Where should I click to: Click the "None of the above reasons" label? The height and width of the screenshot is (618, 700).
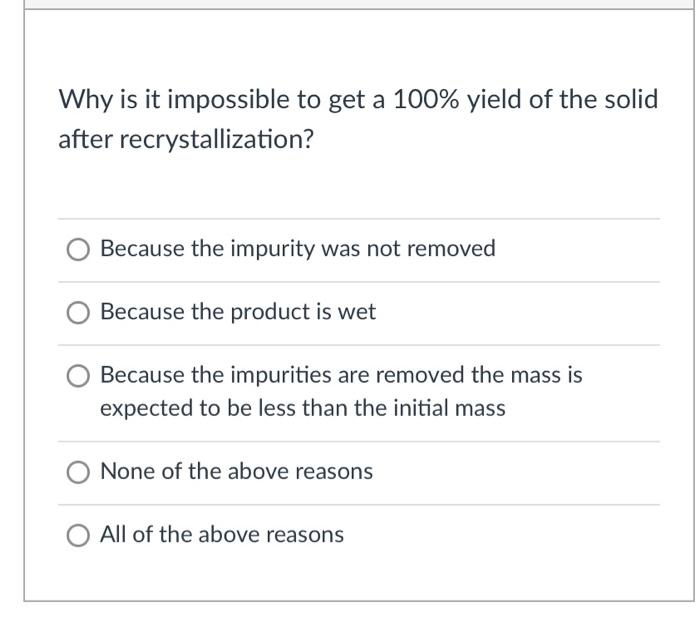coord(237,472)
